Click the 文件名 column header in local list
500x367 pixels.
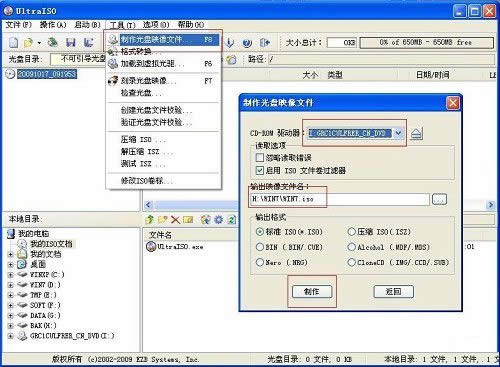(160, 235)
